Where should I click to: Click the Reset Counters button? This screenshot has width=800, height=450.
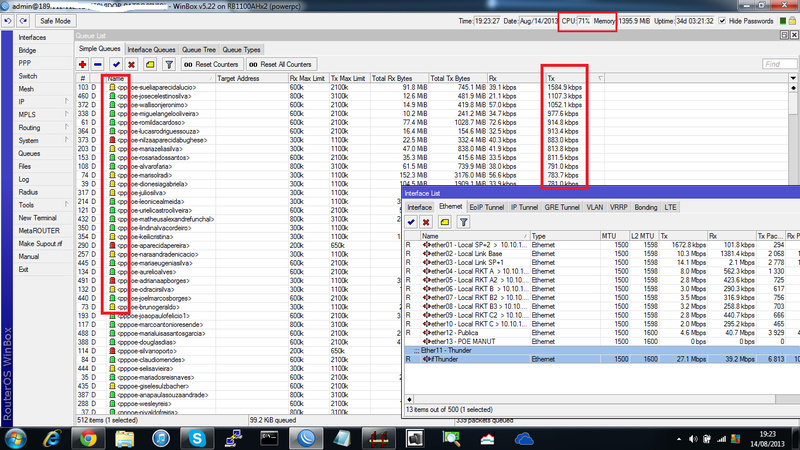coord(211,64)
